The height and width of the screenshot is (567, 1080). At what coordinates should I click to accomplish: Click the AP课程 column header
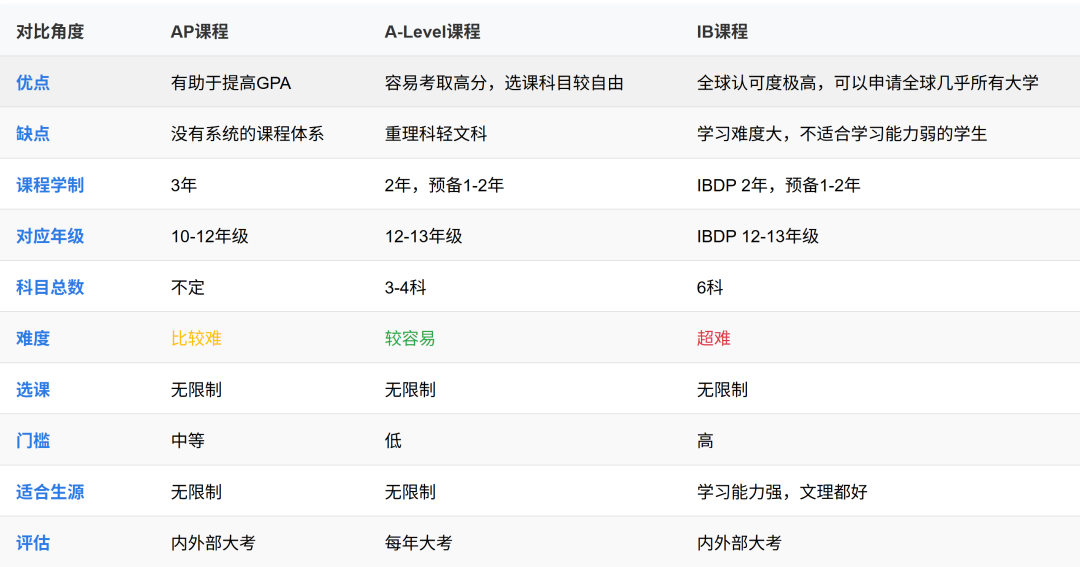pyautogui.click(x=200, y=32)
